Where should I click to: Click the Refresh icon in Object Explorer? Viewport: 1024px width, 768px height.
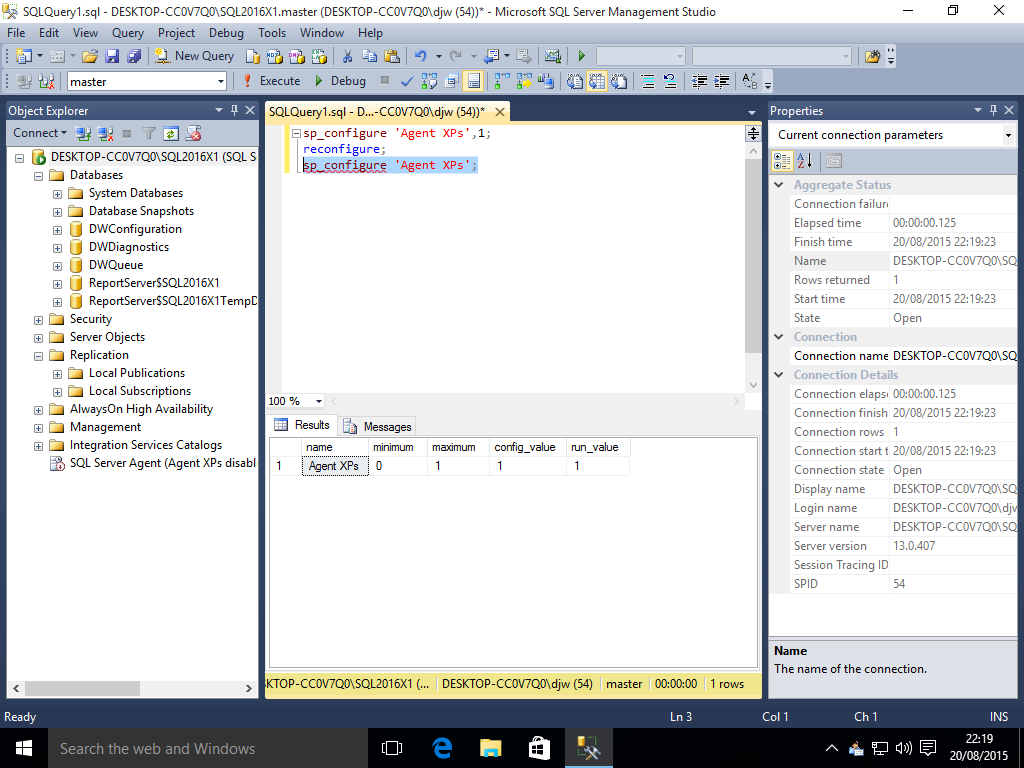tap(171, 133)
